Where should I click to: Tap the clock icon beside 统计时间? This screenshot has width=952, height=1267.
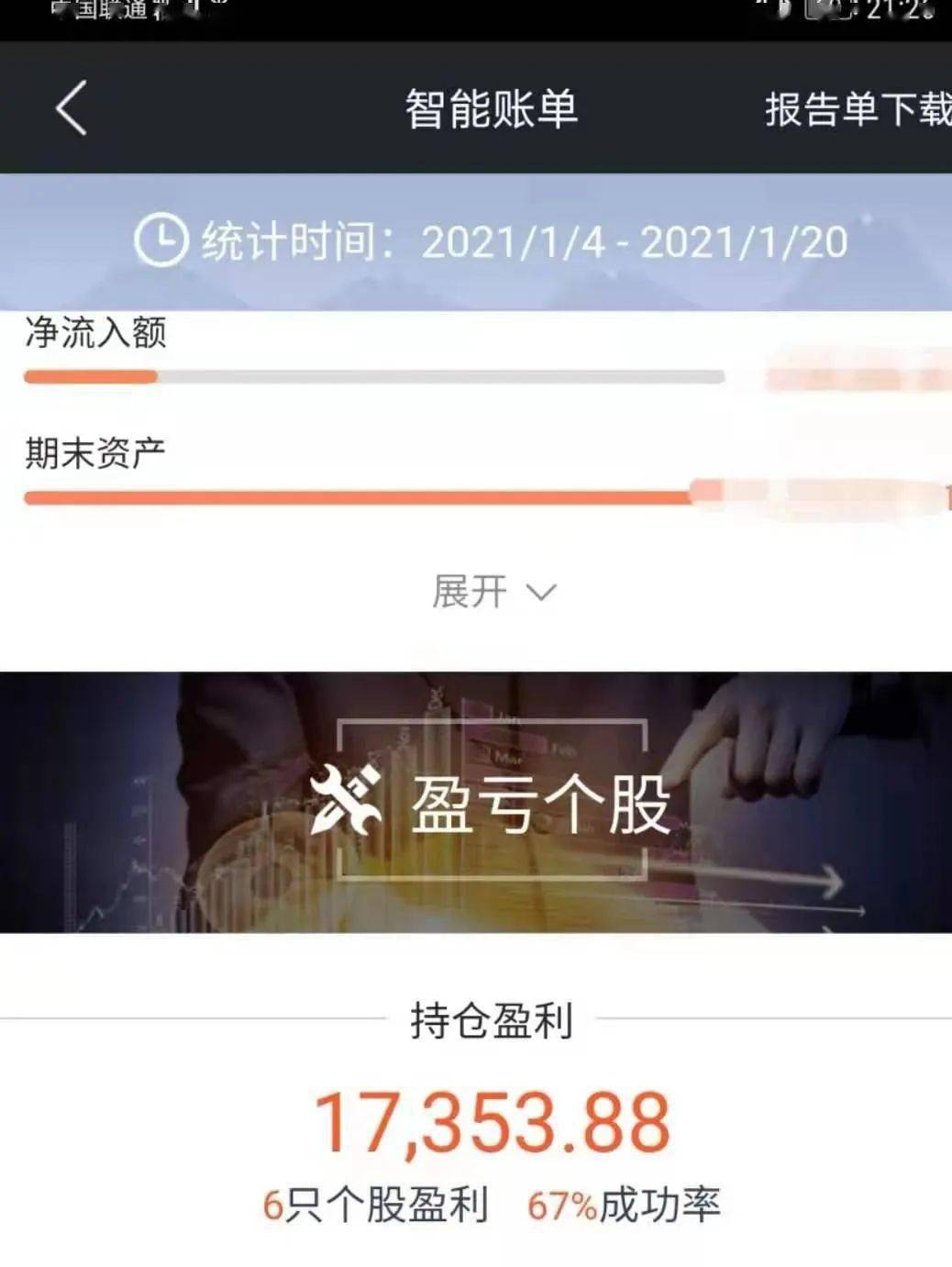point(161,240)
